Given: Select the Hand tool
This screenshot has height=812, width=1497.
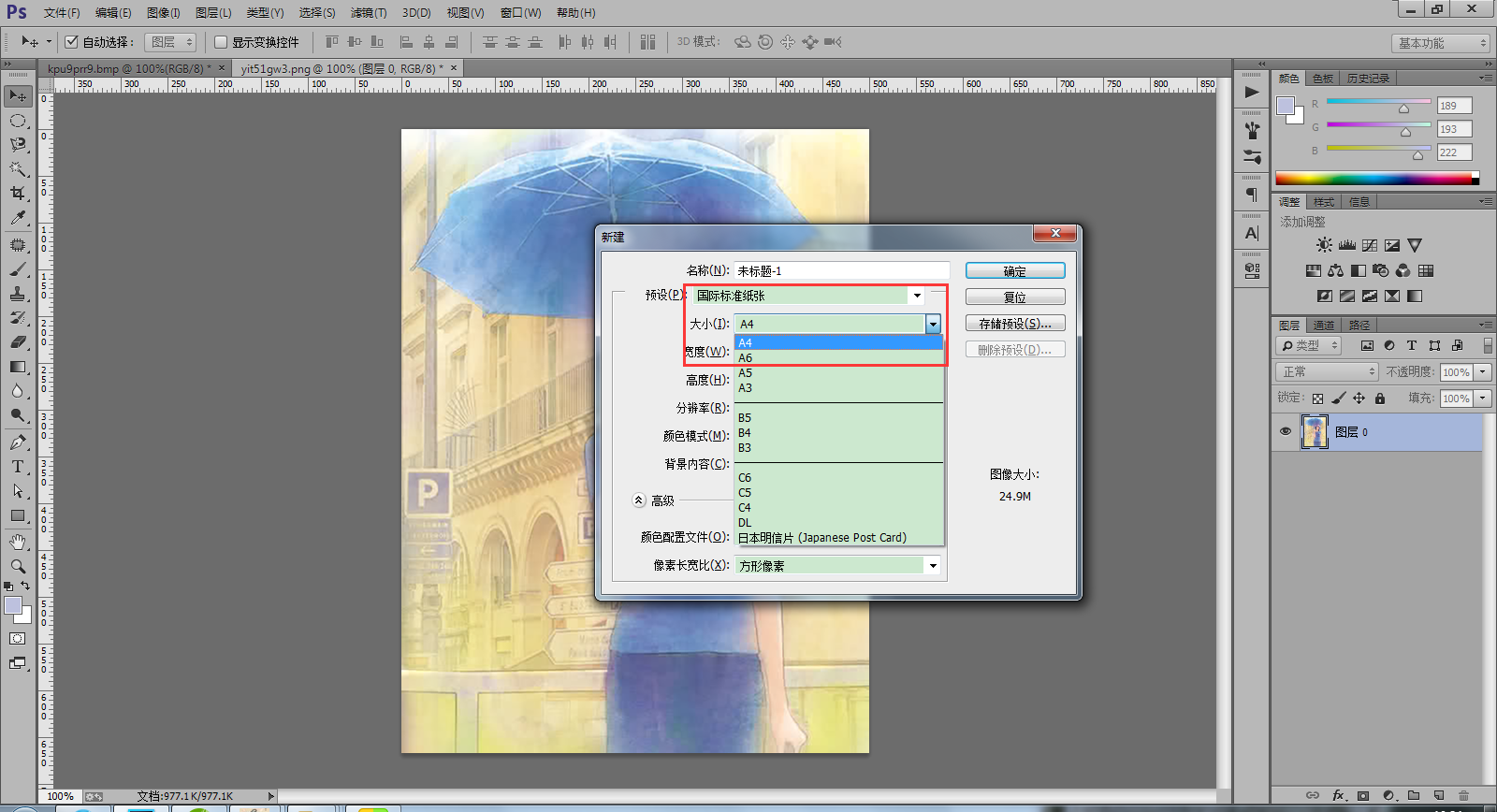Looking at the screenshot, I should [x=18, y=543].
